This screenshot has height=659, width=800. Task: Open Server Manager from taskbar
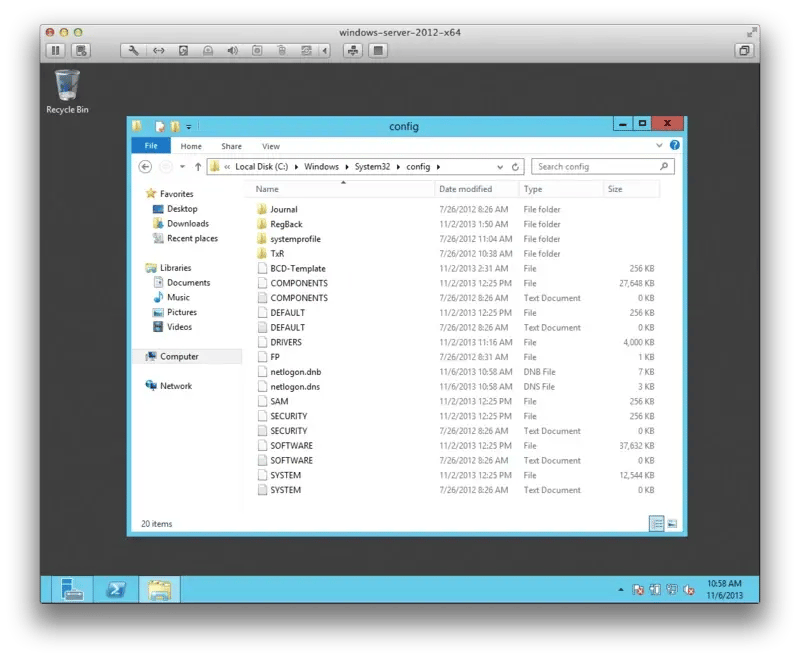click(x=73, y=589)
